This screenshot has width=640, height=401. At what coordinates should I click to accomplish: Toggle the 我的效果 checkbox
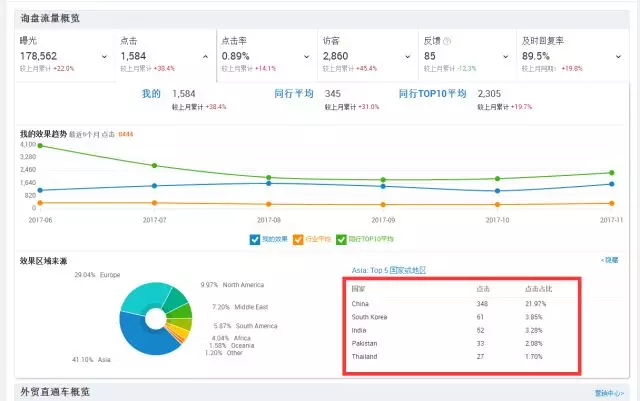pos(255,239)
